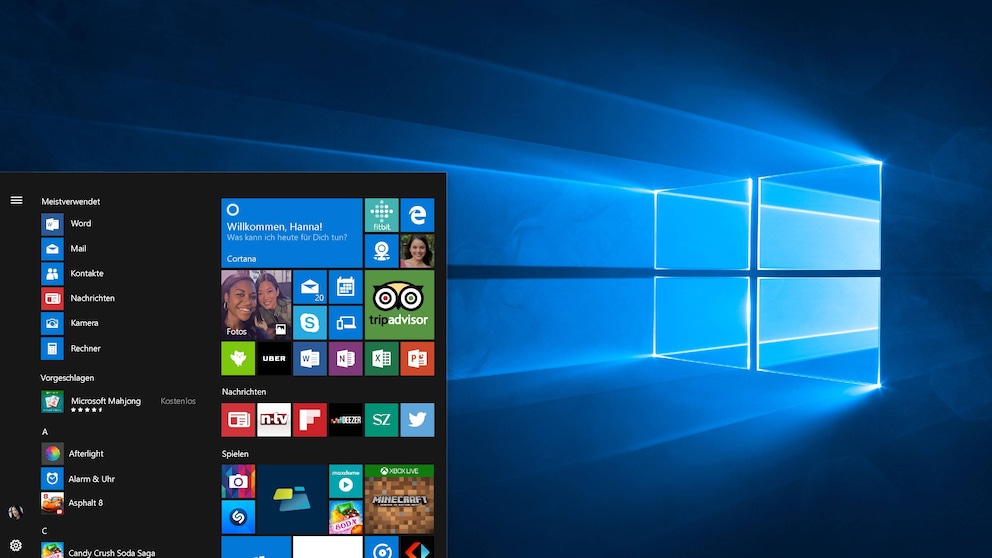Click the Spielen tile group heading
992x558 pixels.
[235, 454]
